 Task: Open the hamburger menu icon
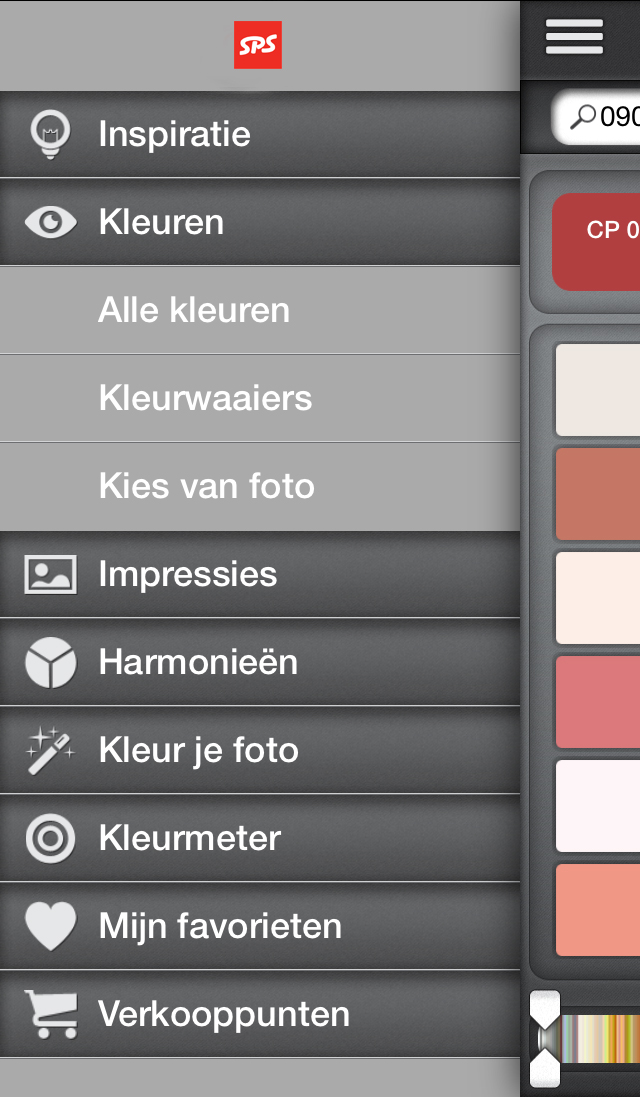(574, 35)
